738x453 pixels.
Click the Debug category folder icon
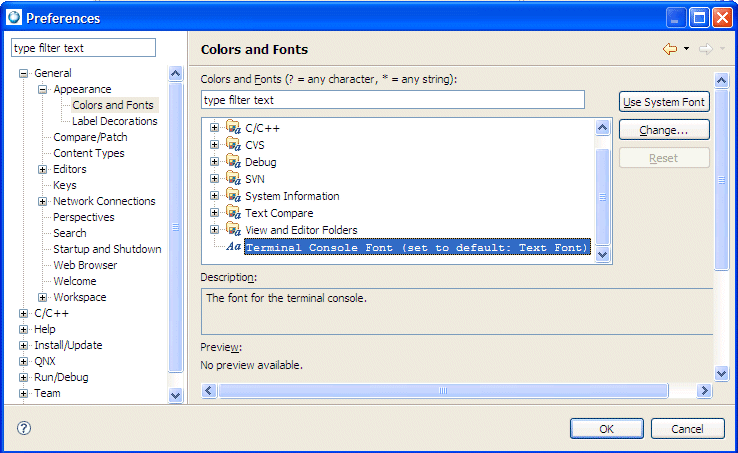pyautogui.click(x=233, y=162)
